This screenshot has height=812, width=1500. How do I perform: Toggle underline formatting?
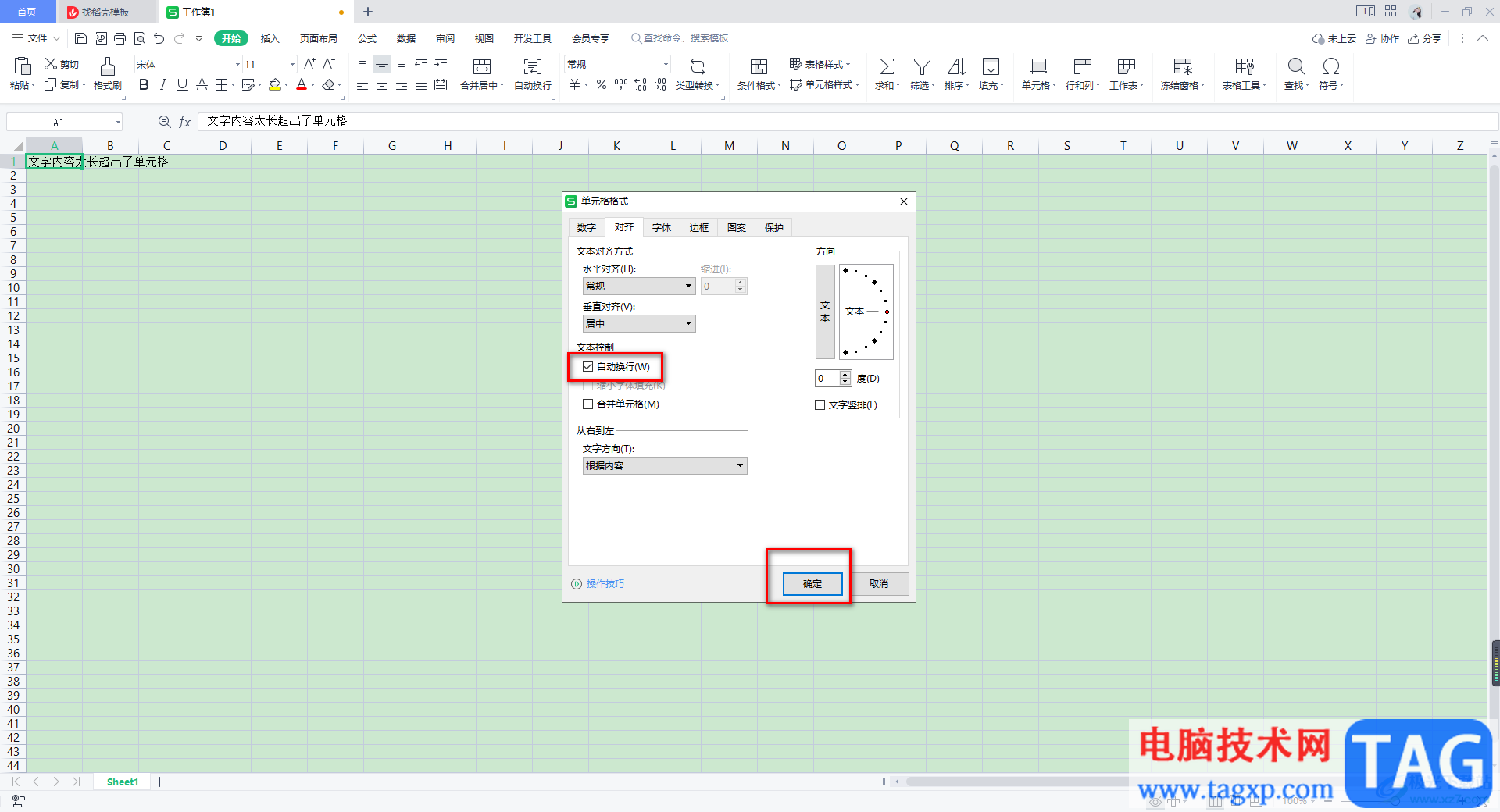tap(182, 84)
